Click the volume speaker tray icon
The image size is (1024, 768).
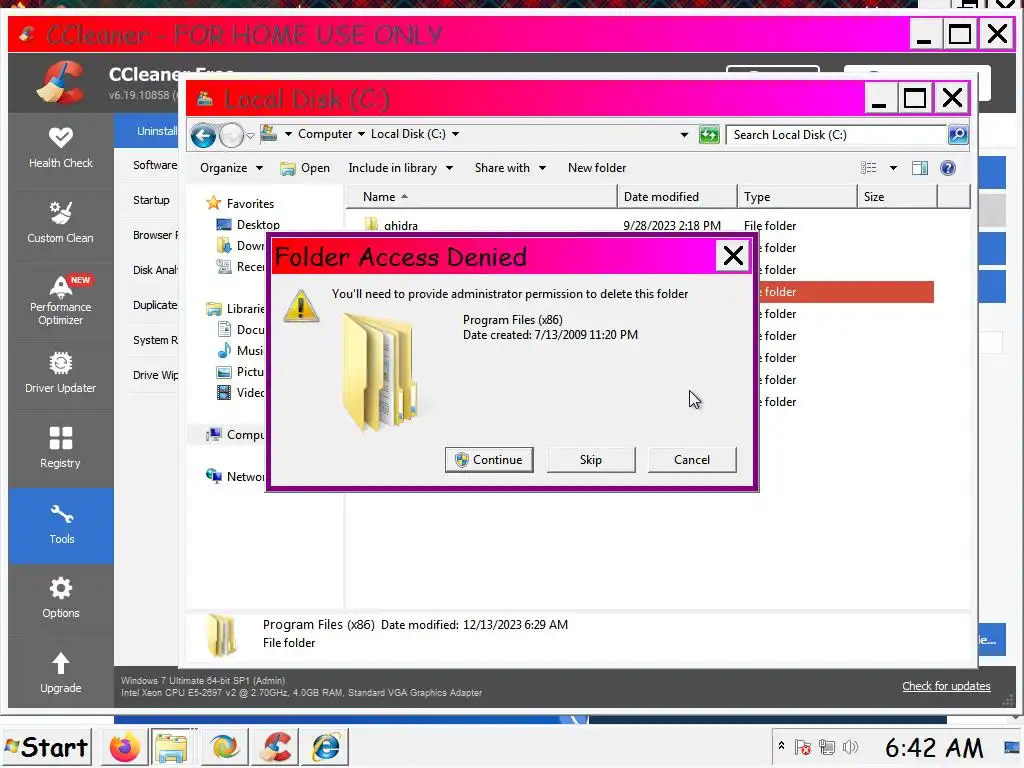(850, 747)
